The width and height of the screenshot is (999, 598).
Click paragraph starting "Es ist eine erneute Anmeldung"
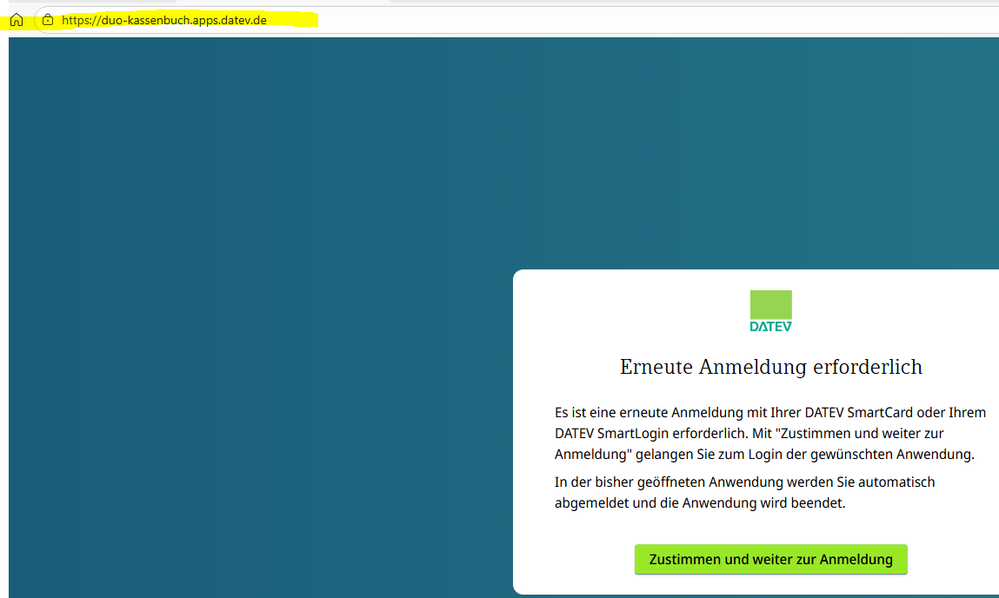770,433
